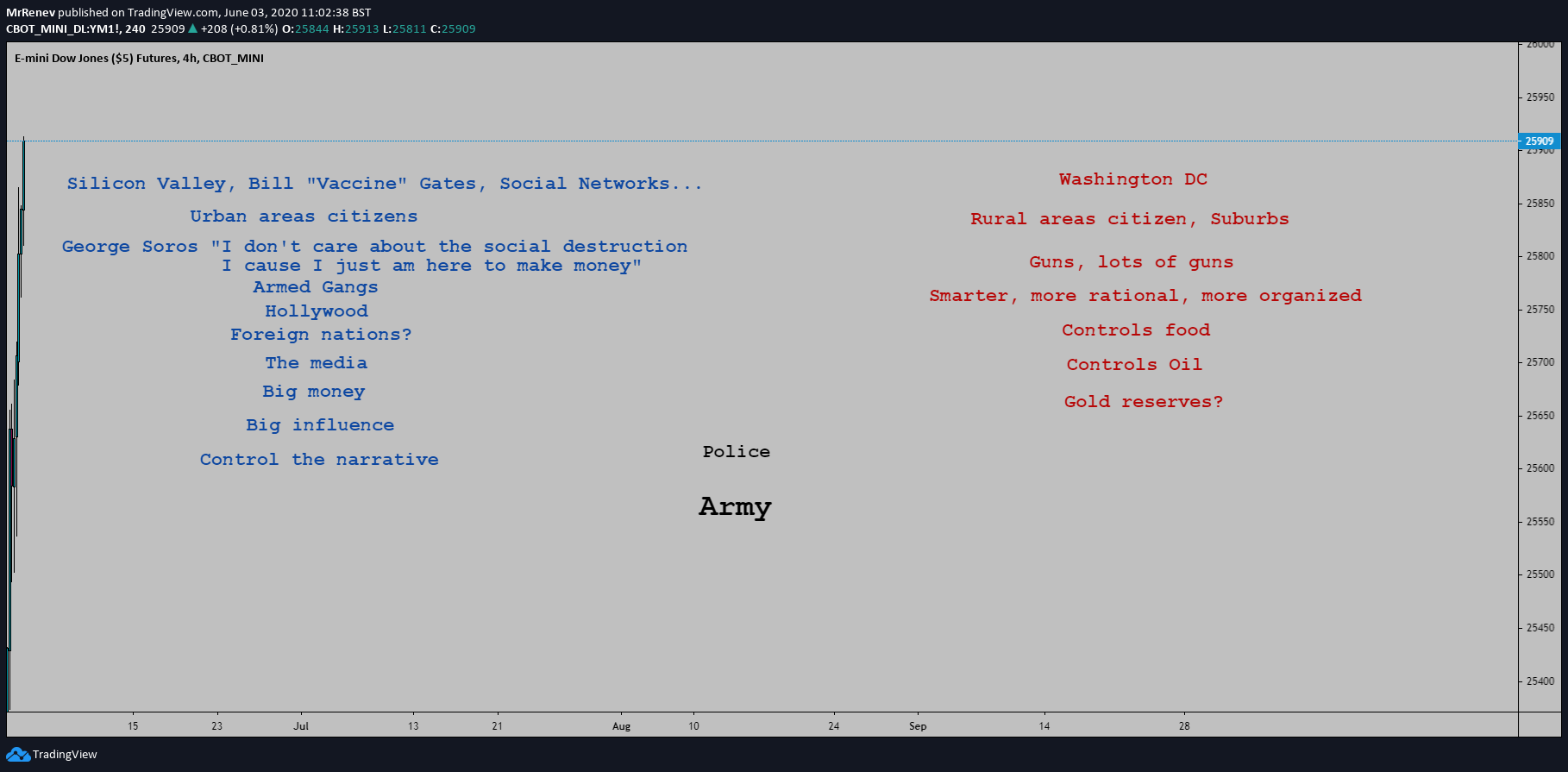Select the 'Police' annotation

[x=737, y=452]
